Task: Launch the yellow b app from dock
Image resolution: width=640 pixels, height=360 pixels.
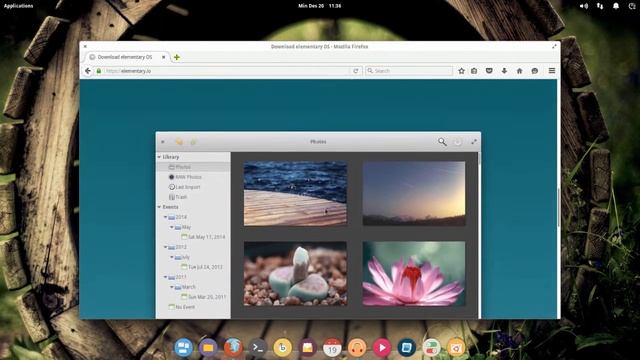Action: point(282,348)
